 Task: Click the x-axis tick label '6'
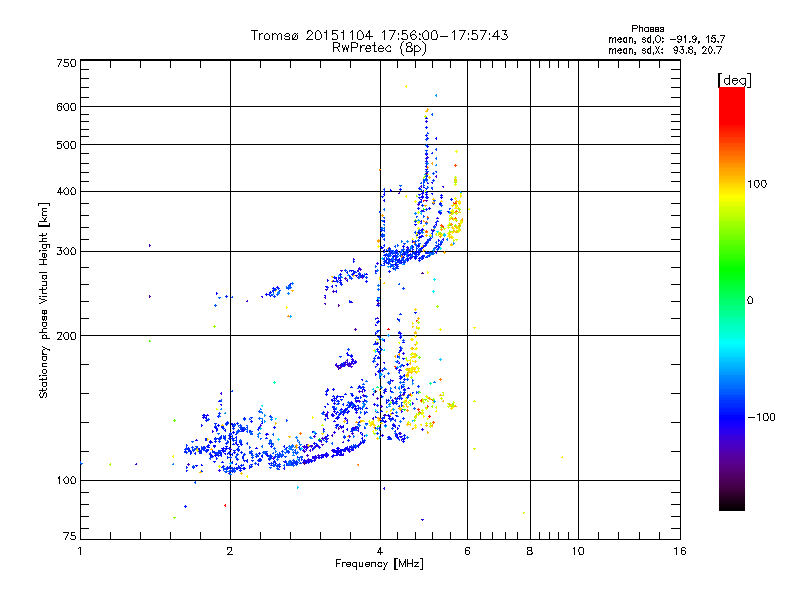point(467,551)
